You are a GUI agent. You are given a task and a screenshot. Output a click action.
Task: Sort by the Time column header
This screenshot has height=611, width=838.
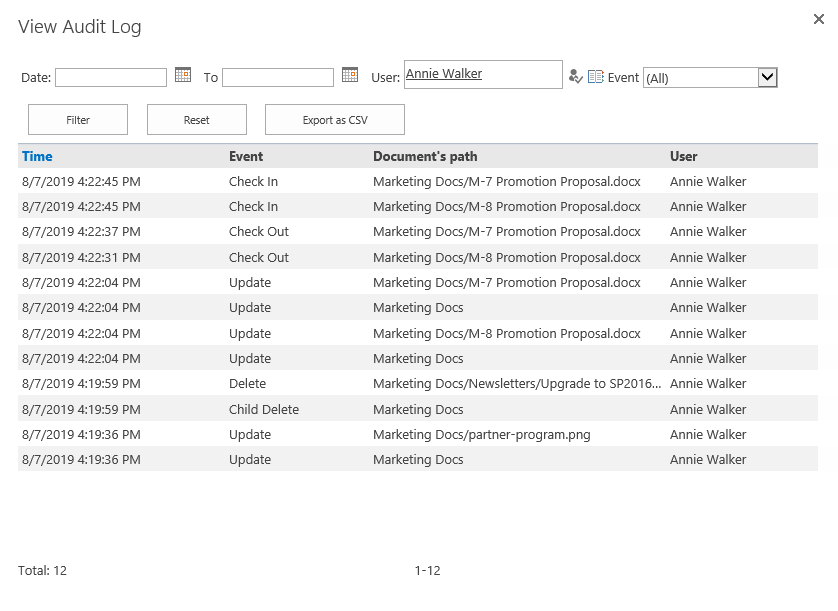[x=37, y=156]
